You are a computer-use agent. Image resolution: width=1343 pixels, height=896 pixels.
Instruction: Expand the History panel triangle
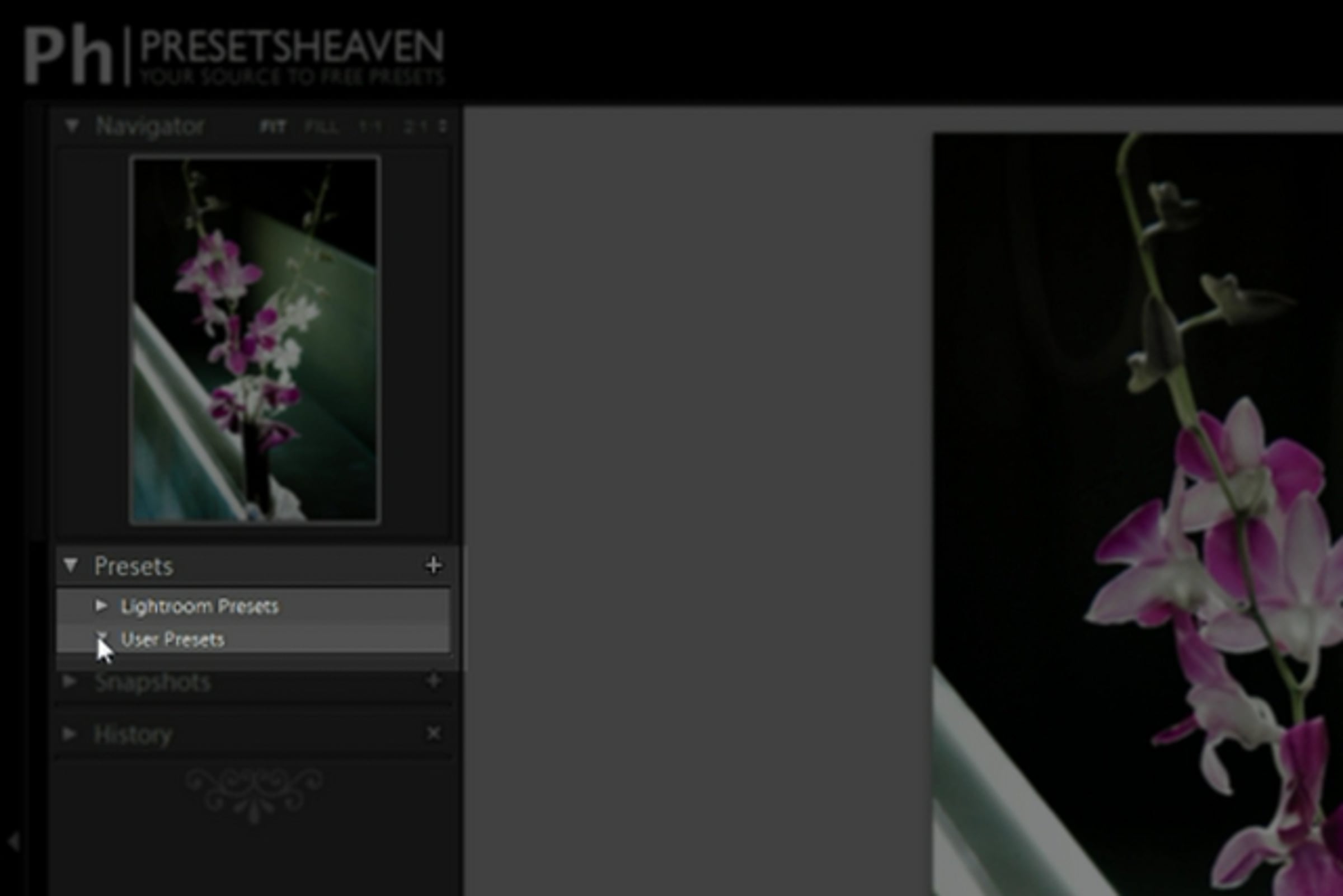click(69, 733)
